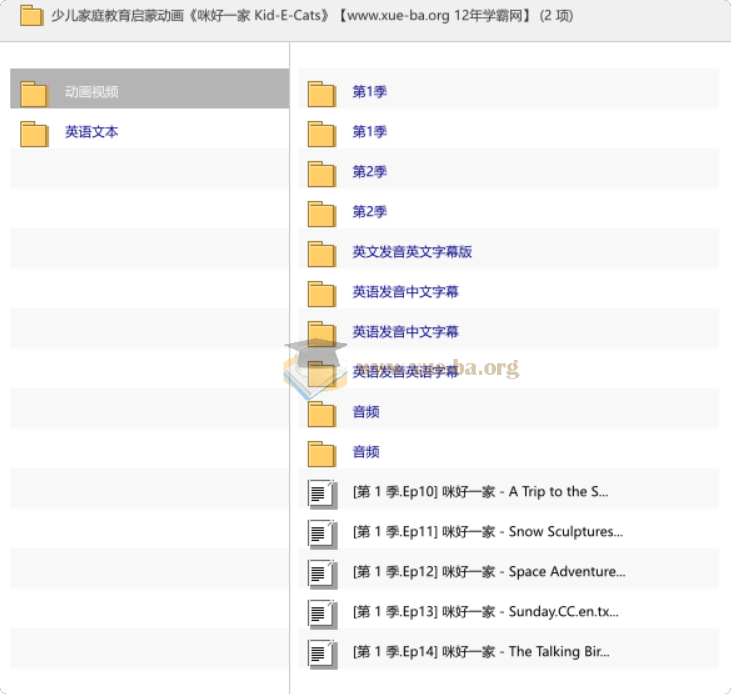
Task: Open the 动画视频 tree item label
Action: click(92, 92)
